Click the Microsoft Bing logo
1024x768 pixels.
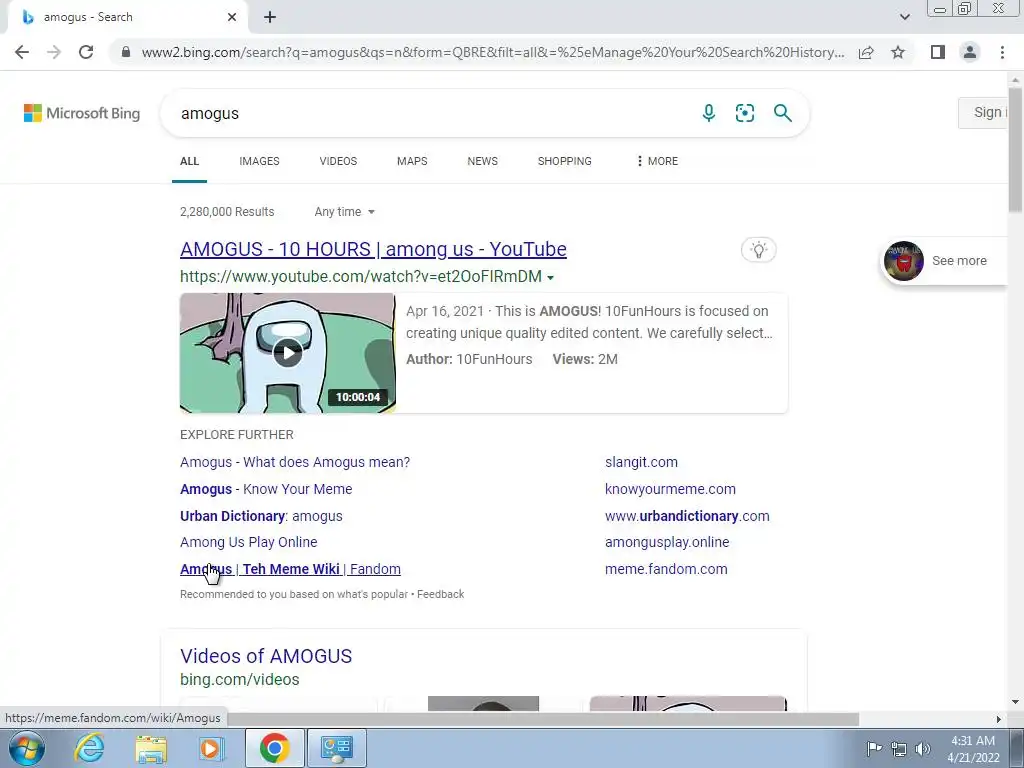[82, 113]
